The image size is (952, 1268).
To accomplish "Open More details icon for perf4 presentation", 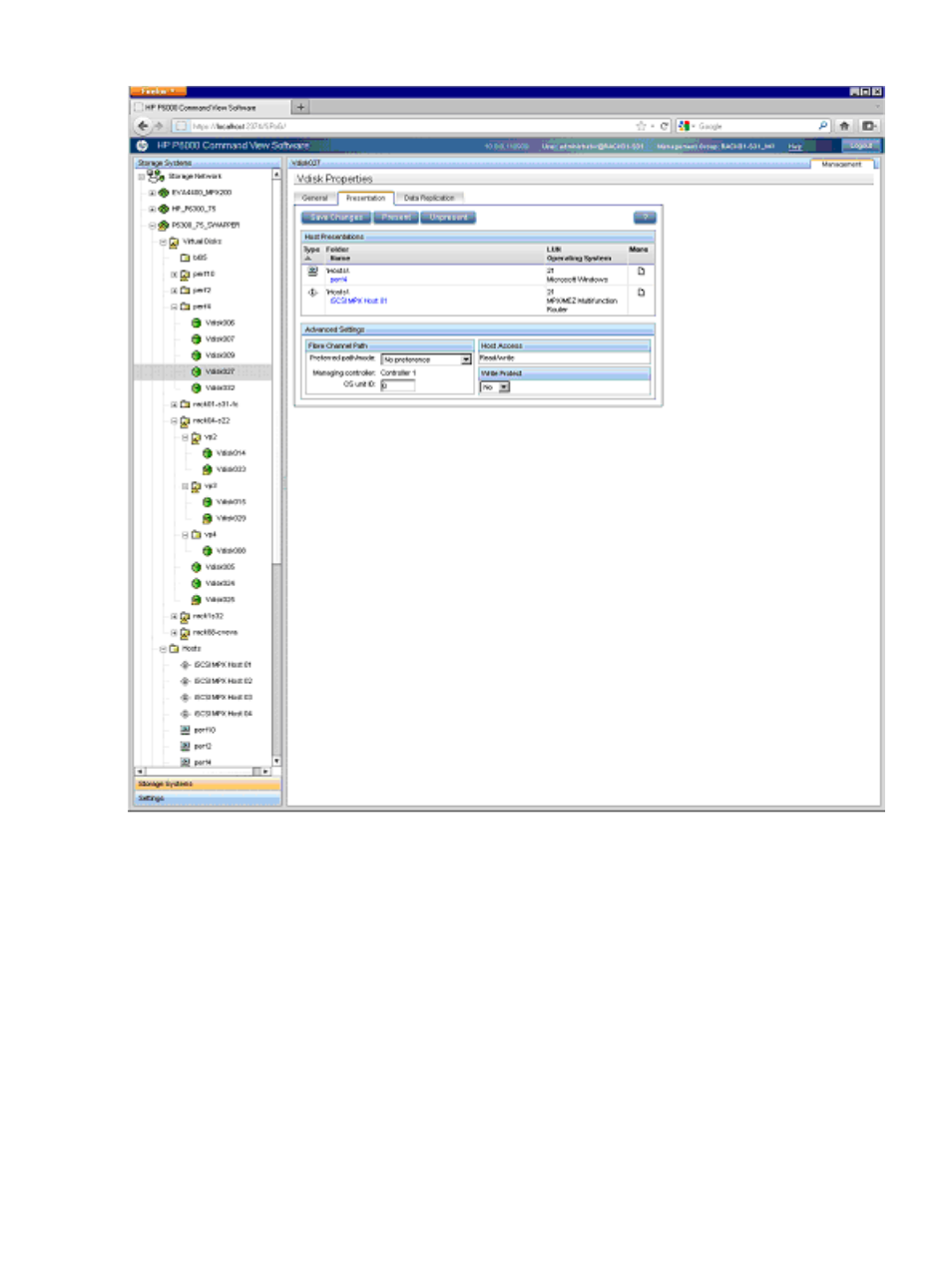I will coord(641,272).
